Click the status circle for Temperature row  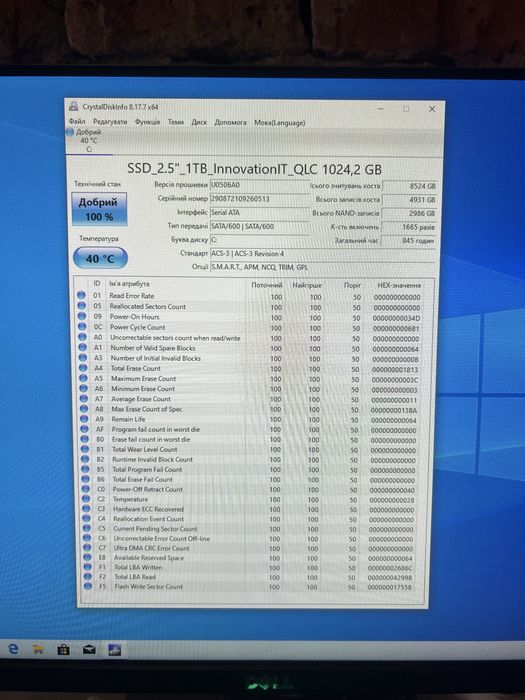[x=87, y=499]
